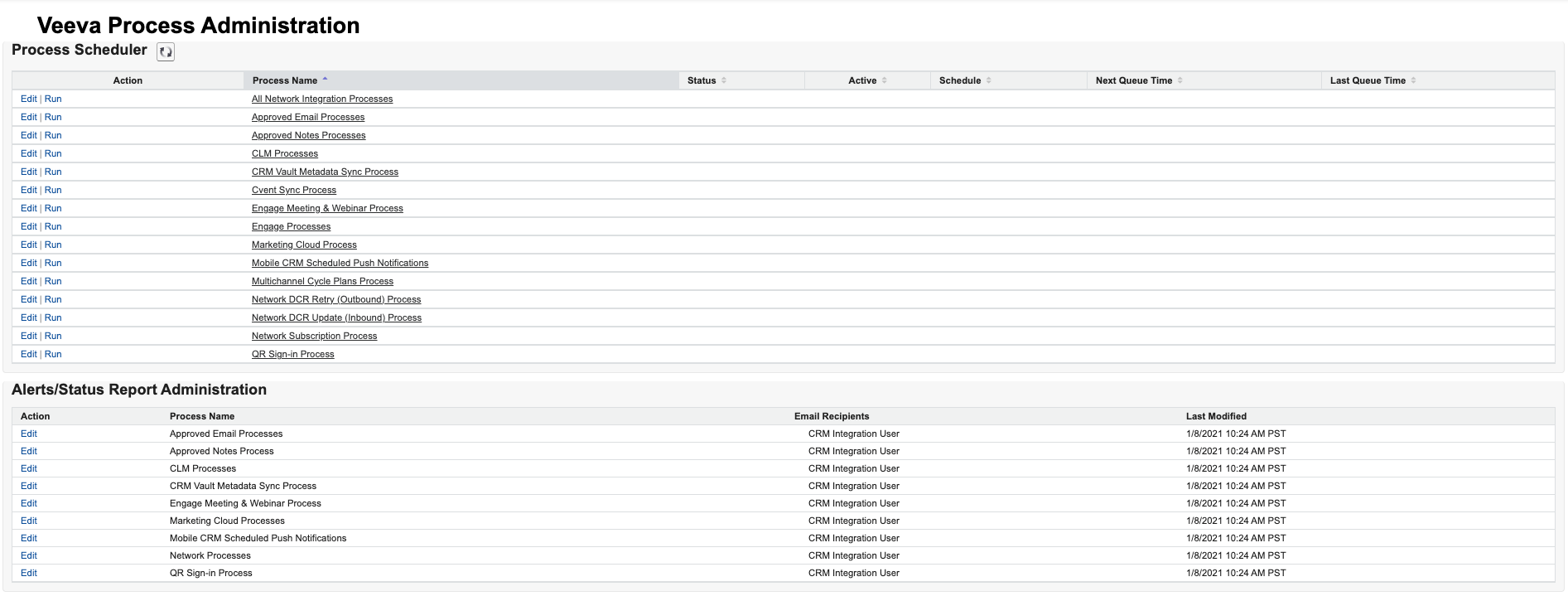This screenshot has width=1568, height=601.
Task: Edit the Marketing Cloud Process schedule
Action: 28,245
